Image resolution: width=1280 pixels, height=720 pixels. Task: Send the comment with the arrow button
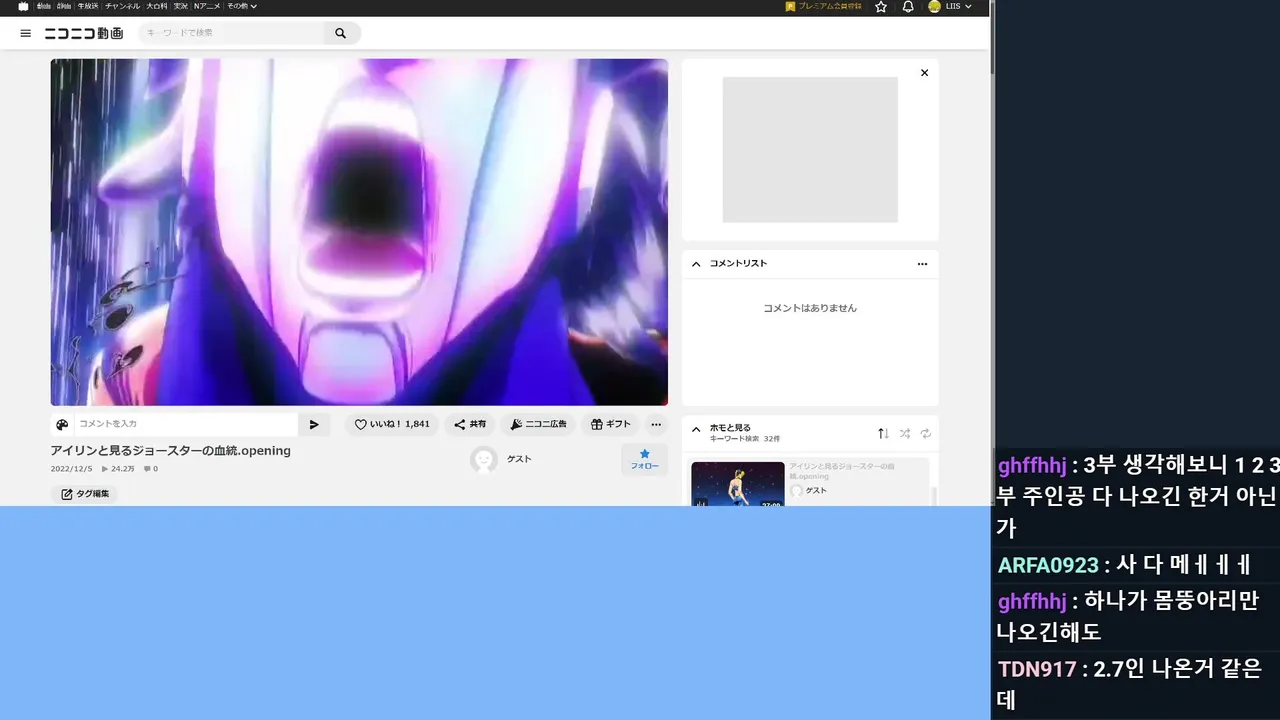pyautogui.click(x=314, y=424)
